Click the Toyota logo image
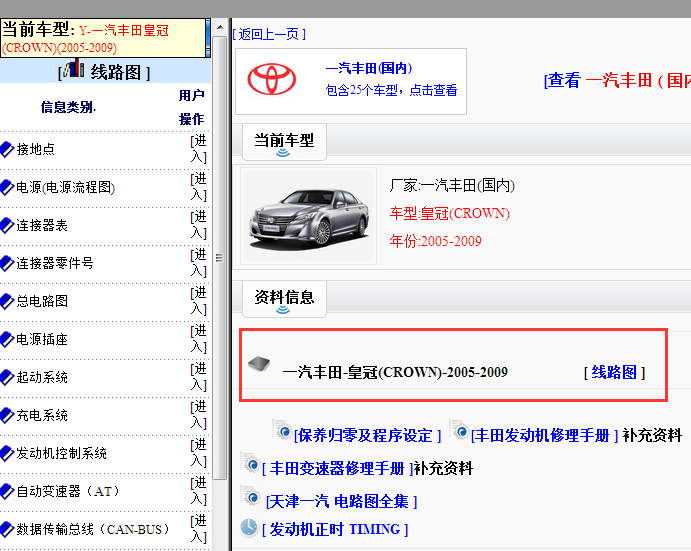691x551 pixels. [271, 79]
